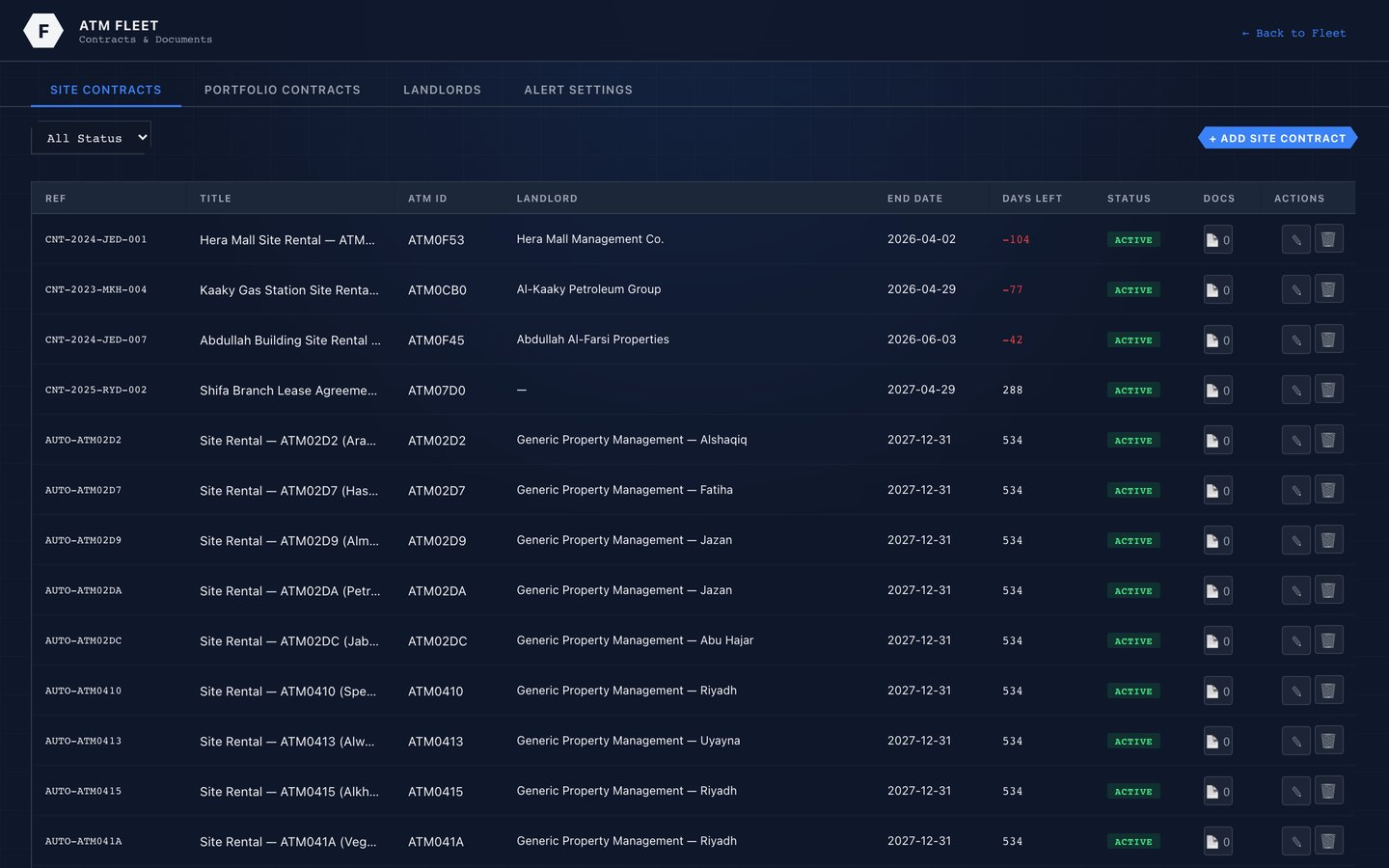
Task: Click Add Site Contract button
Action: point(1278,138)
